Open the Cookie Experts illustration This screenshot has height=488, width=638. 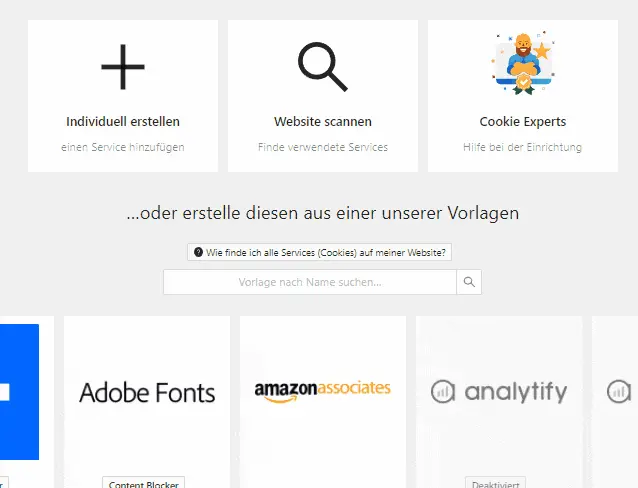pyautogui.click(x=523, y=63)
